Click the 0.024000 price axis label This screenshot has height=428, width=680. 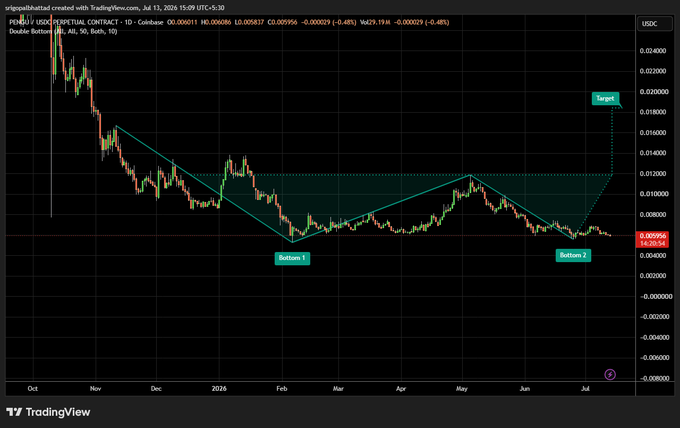[653, 51]
